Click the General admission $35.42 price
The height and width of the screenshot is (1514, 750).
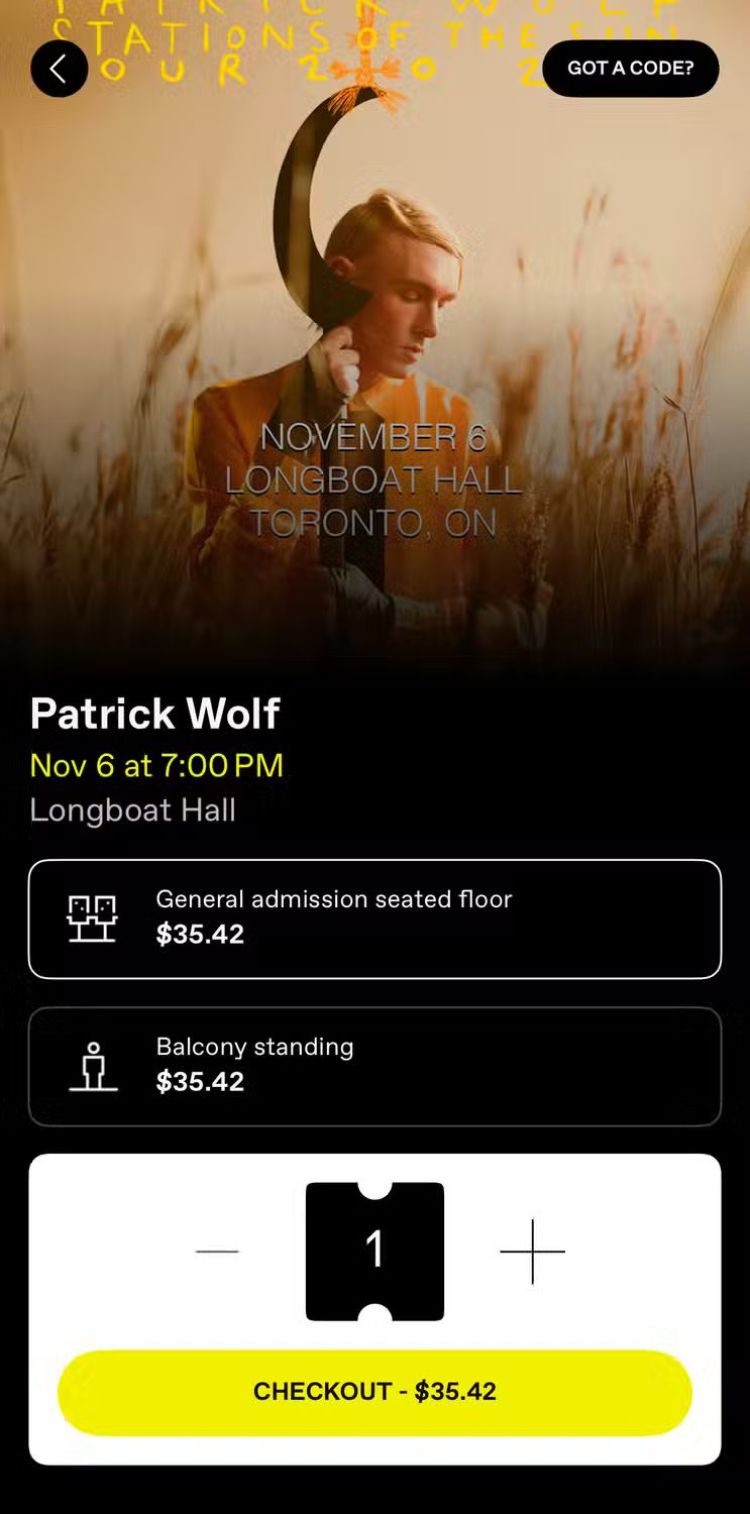click(x=200, y=935)
